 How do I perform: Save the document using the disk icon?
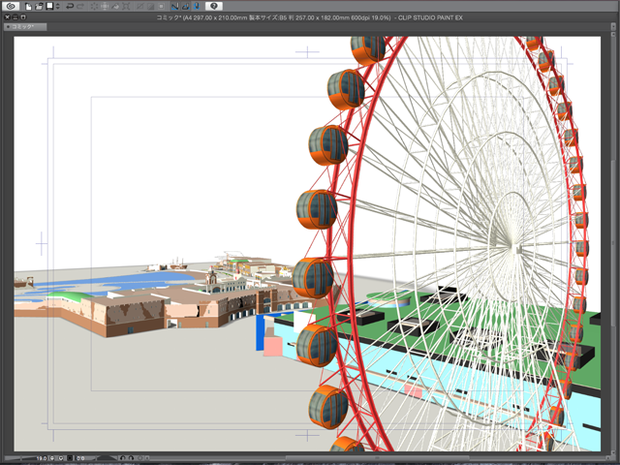[x=50, y=6]
